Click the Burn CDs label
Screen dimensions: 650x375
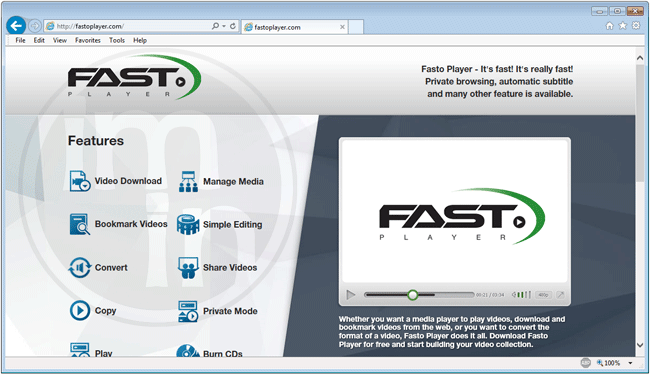223,354
